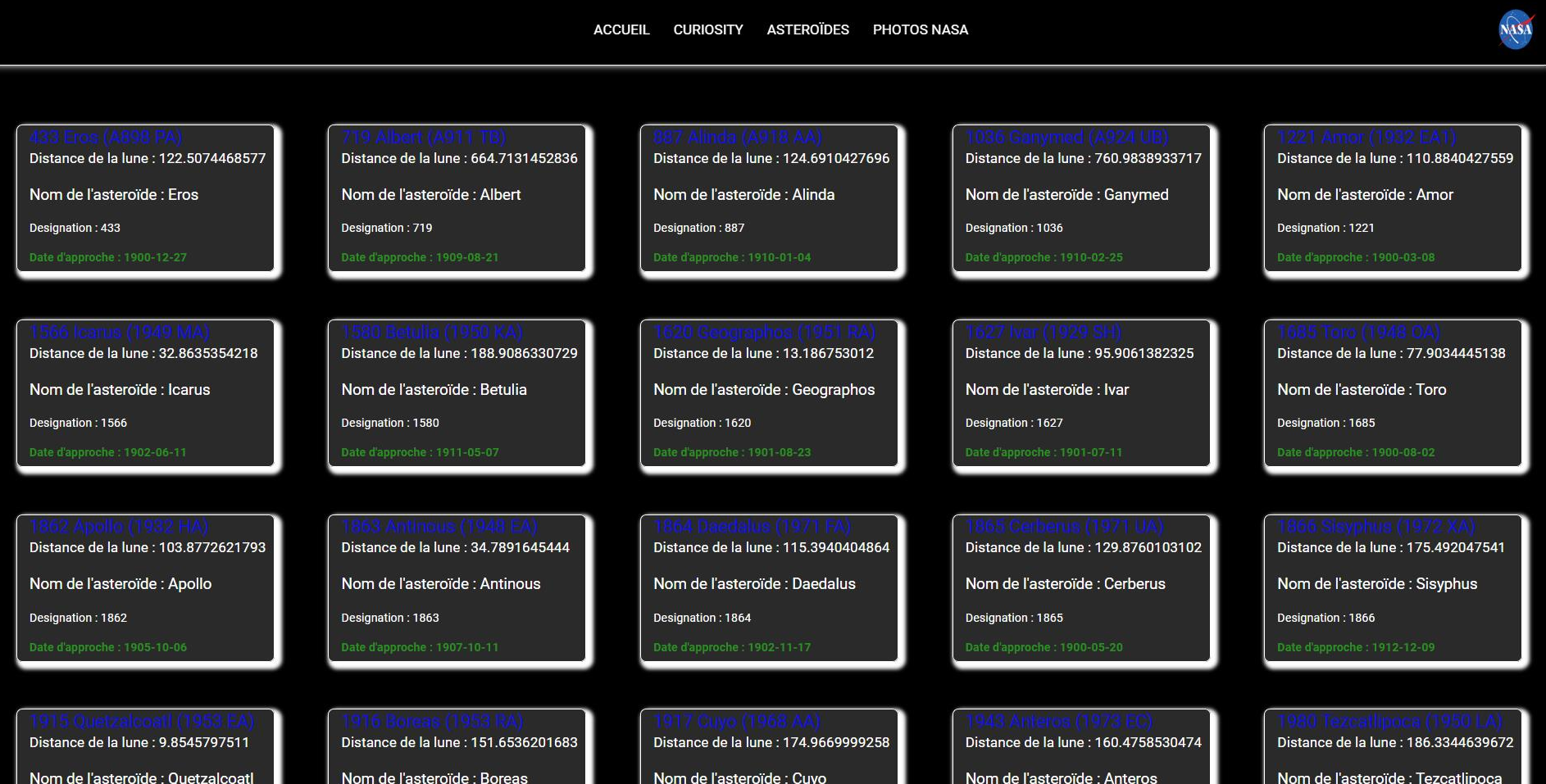1546x784 pixels.
Task: Navigate to PHOTOS NASA
Action: (x=921, y=29)
